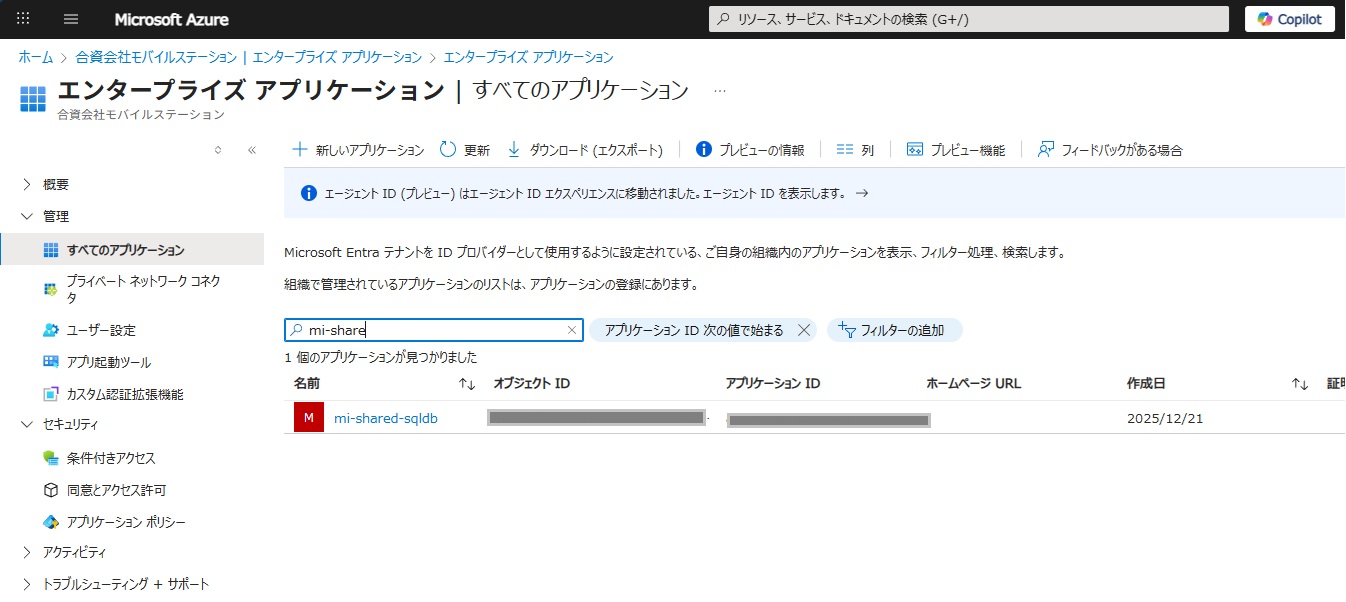
Task: Click ダウンロード (エクスポート) toolbar button
Action: click(585, 150)
